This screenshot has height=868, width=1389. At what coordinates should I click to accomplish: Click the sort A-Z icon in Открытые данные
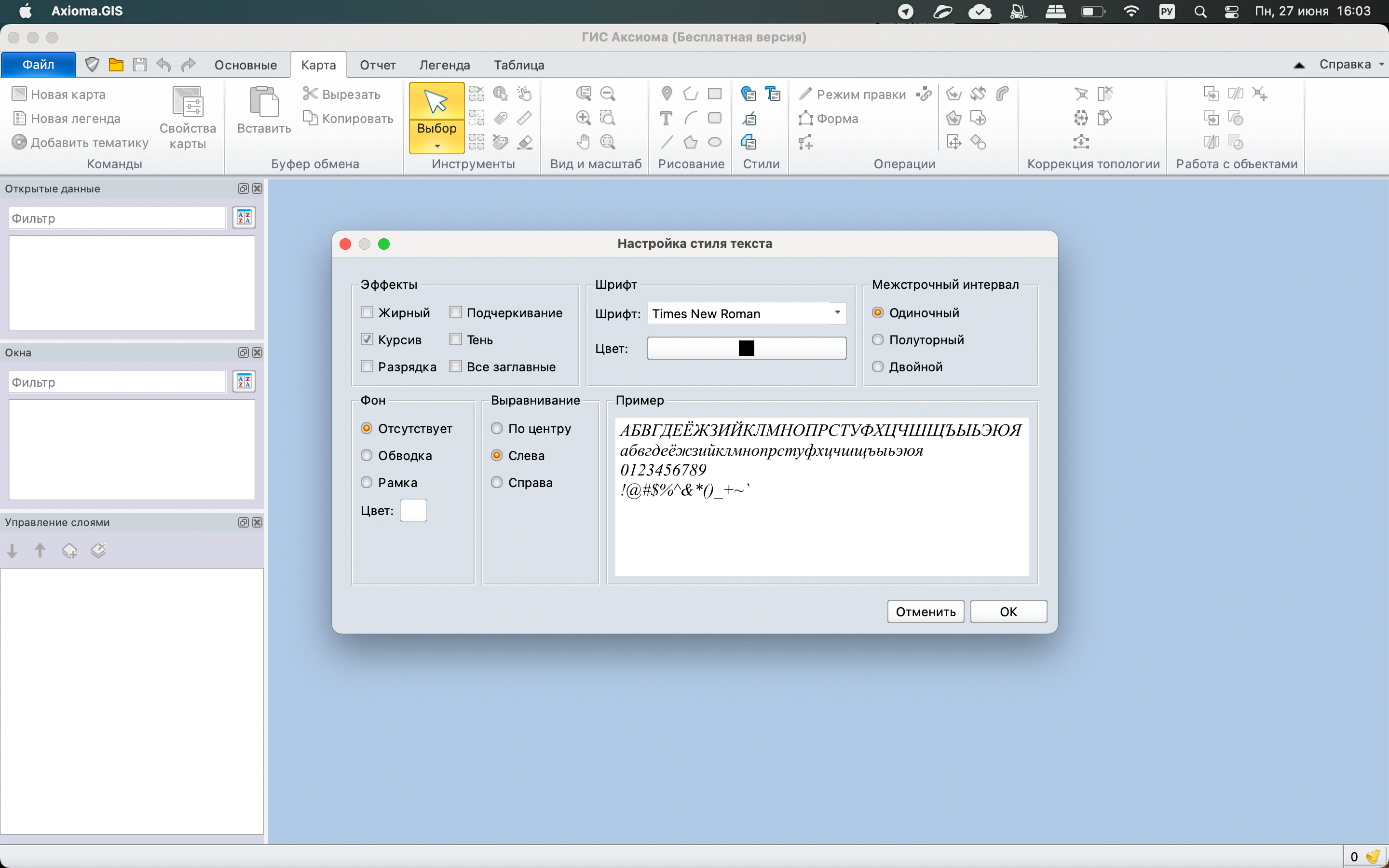(x=244, y=217)
